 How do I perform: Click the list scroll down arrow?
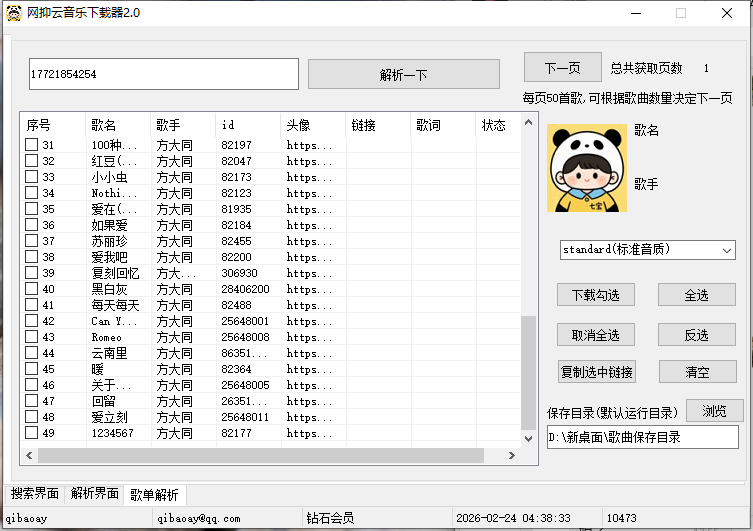pyautogui.click(x=528, y=439)
